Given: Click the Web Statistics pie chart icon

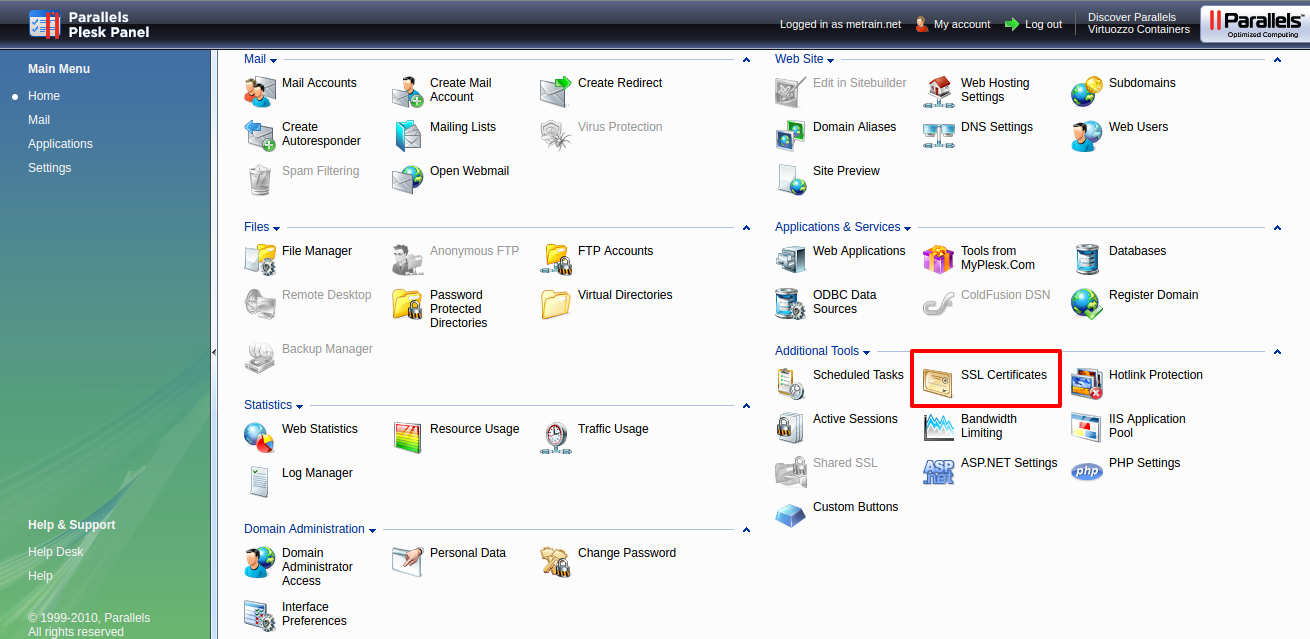Looking at the screenshot, I should point(260,437).
